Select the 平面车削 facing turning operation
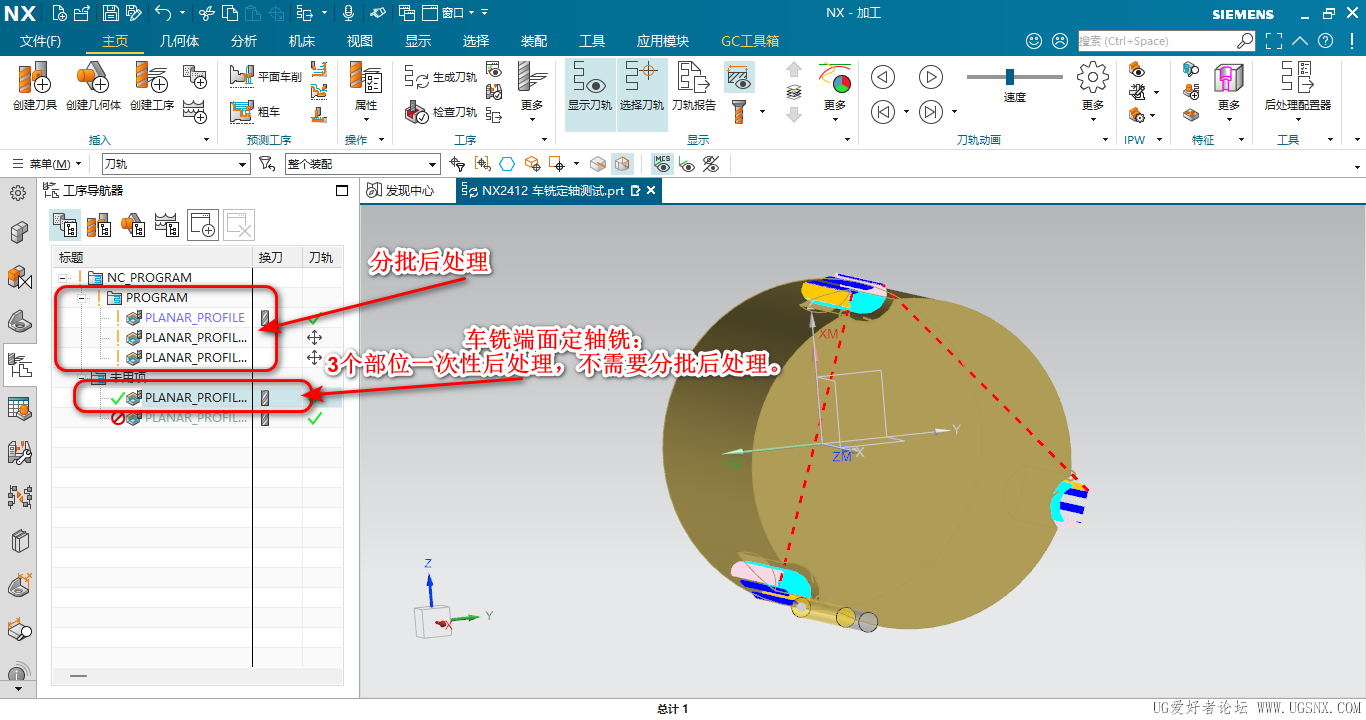 click(x=265, y=75)
